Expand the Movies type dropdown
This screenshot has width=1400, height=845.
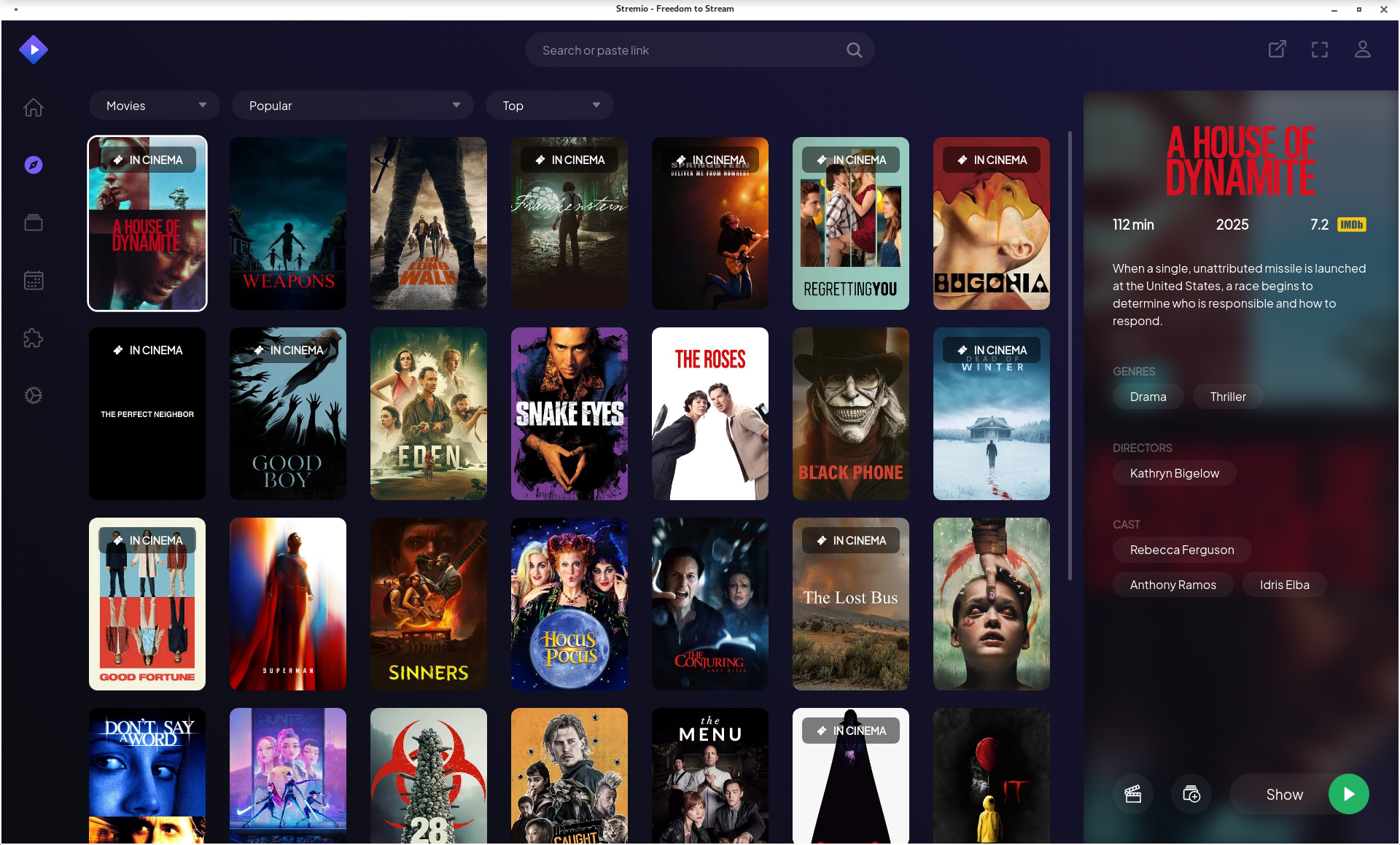pyautogui.click(x=154, y=105)
